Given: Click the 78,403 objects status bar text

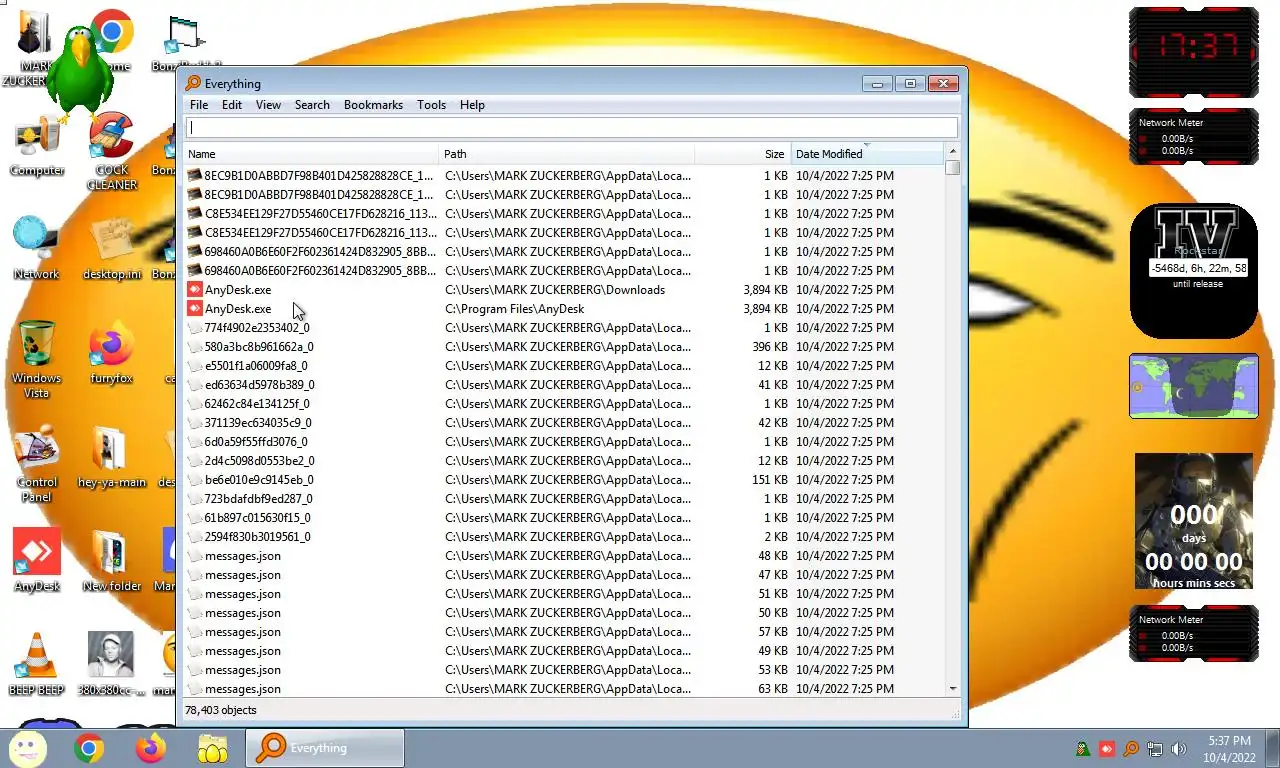Looking at the screenshot, I should (221, 710).
